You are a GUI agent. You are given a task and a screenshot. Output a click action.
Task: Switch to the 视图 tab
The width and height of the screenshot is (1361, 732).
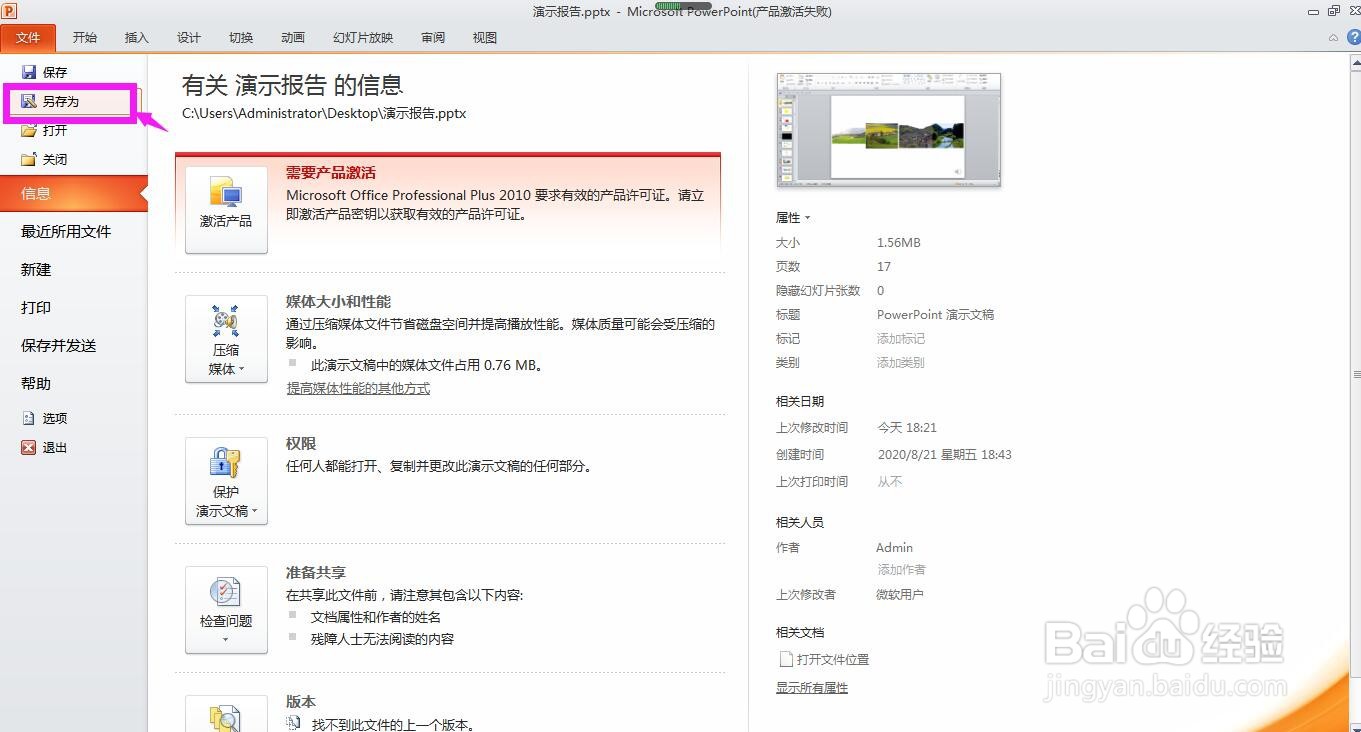485,38
